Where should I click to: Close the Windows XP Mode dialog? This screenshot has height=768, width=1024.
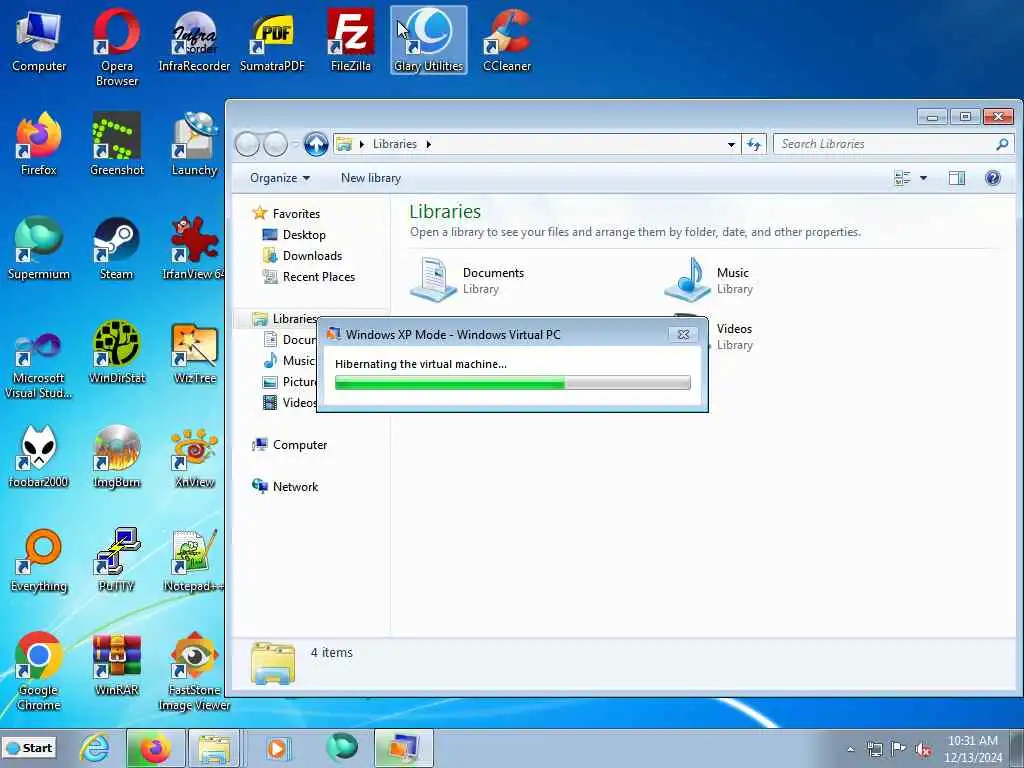click(683, 334)
